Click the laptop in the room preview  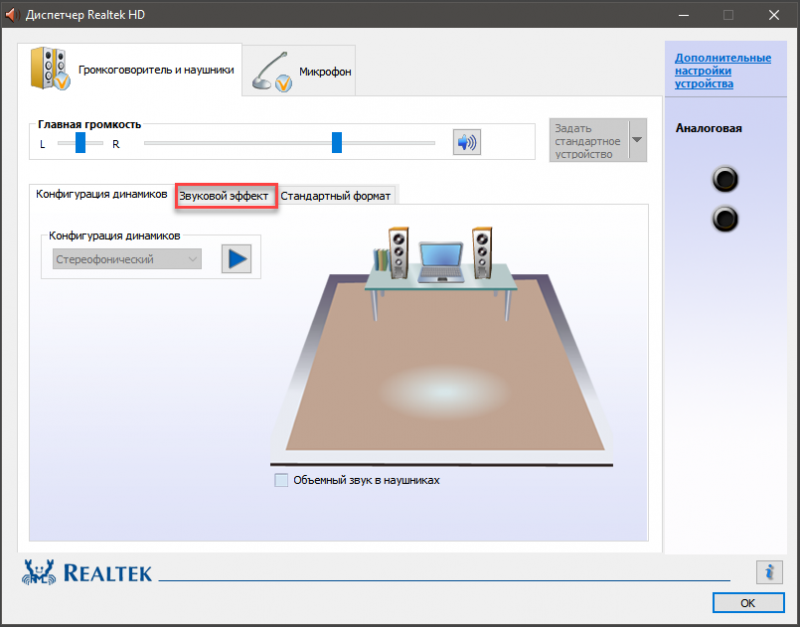(x=441, y=263)
